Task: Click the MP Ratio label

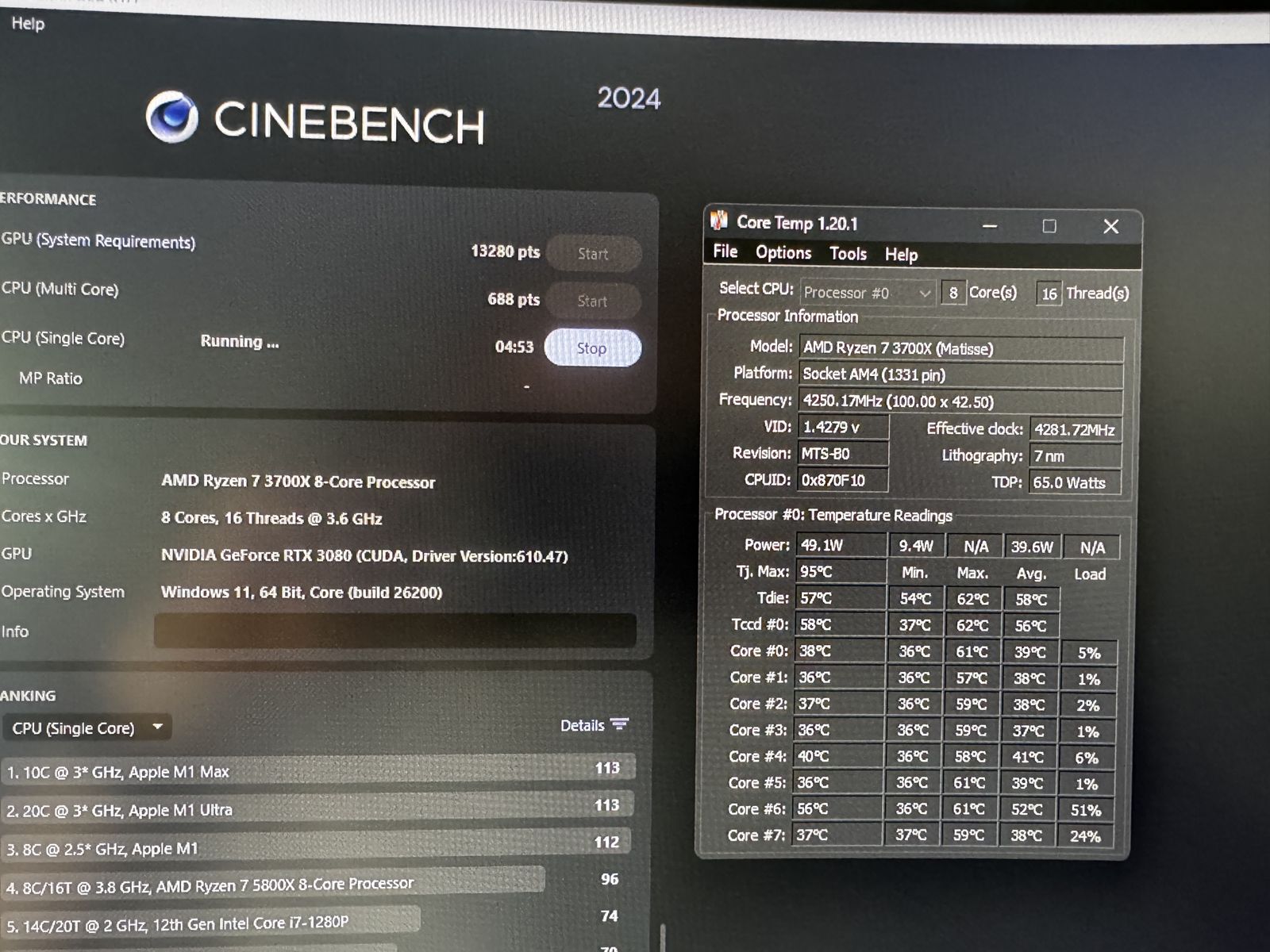Action: point(51,378)
